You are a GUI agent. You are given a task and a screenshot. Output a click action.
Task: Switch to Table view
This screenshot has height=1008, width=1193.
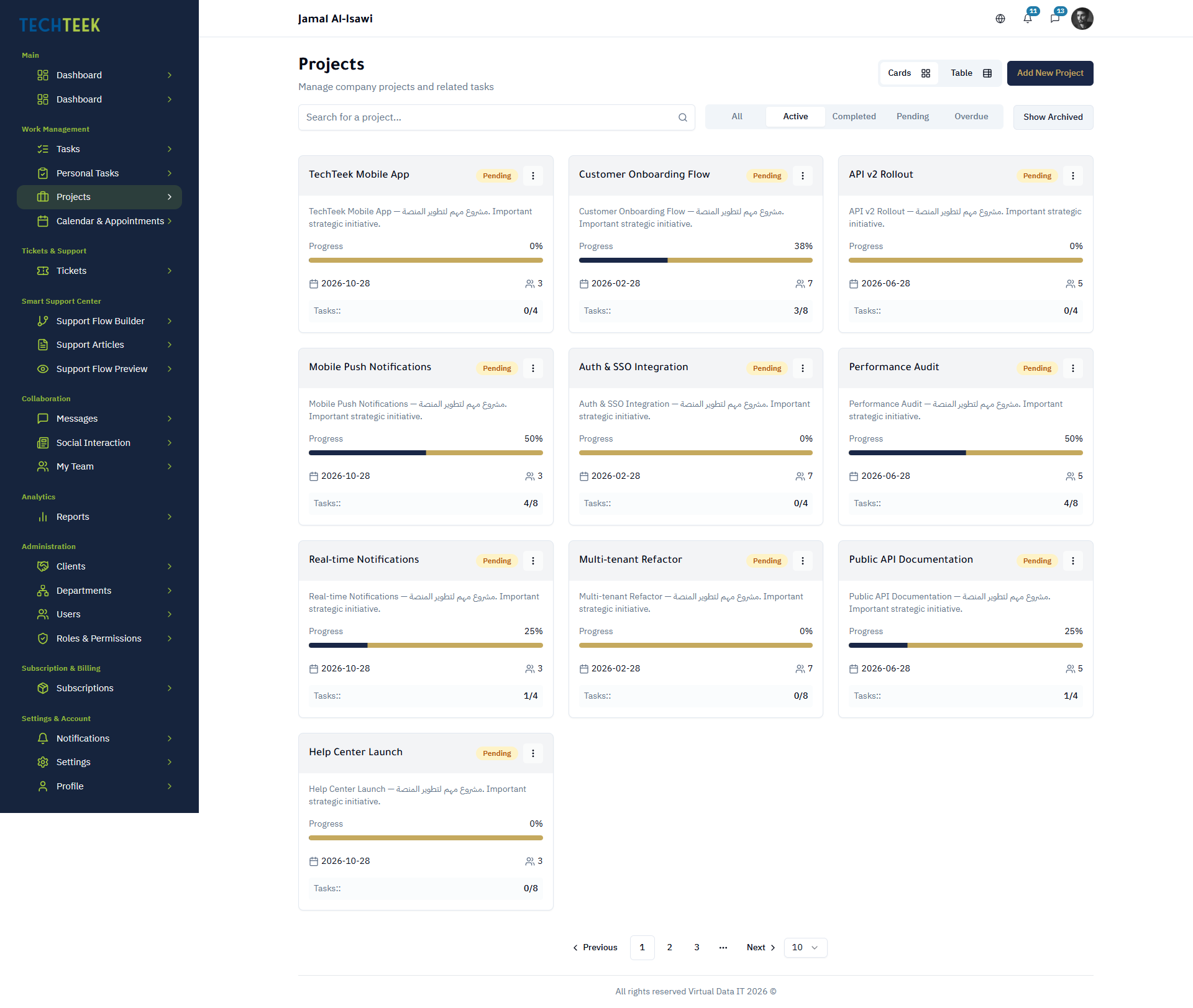[971, 73]
